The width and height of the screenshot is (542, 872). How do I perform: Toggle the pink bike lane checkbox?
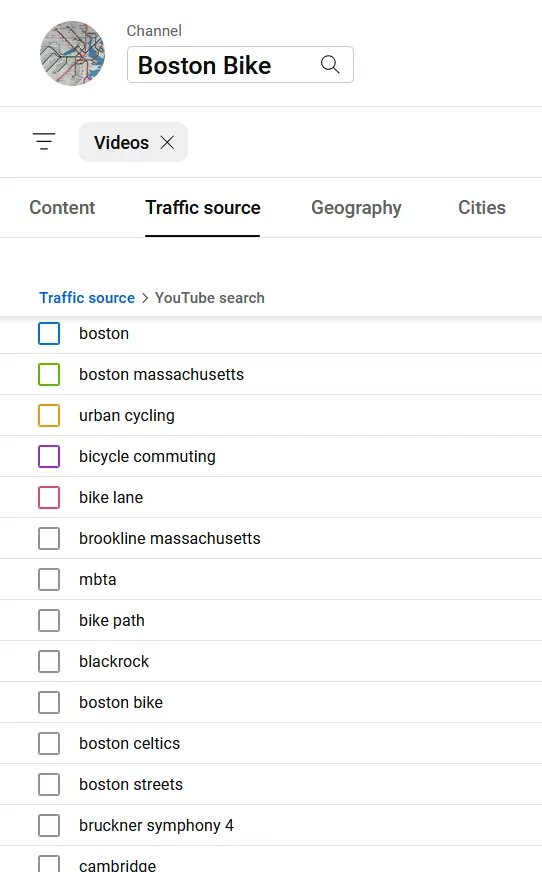click(49, 498)
